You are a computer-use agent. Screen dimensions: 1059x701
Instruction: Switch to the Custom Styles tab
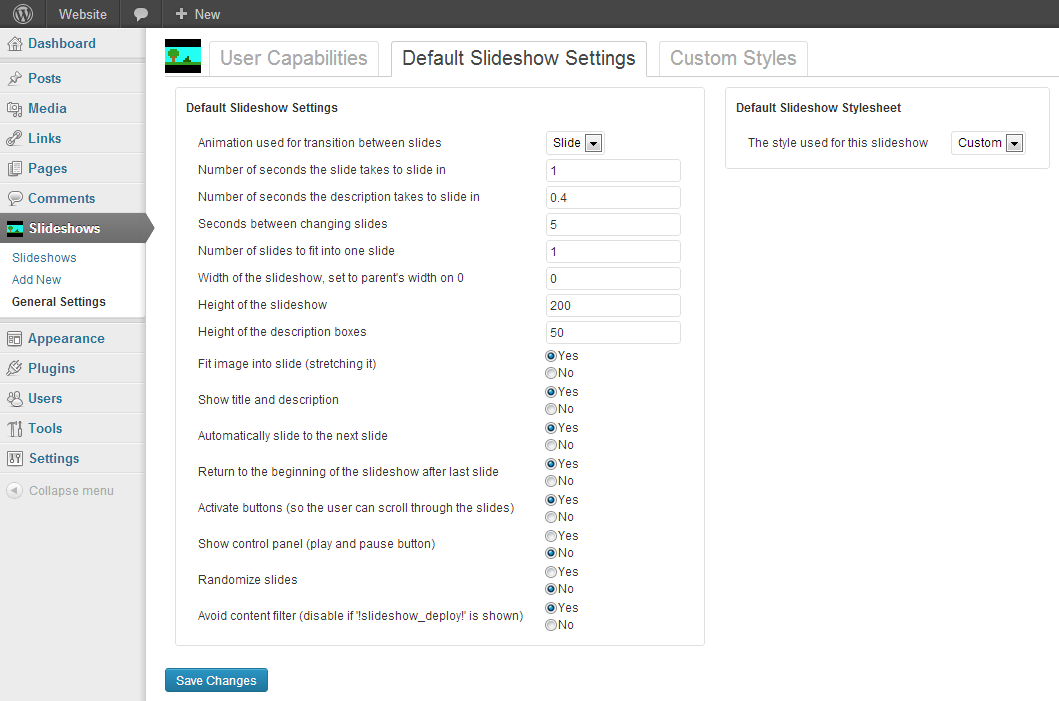click(x=733, y=59)
